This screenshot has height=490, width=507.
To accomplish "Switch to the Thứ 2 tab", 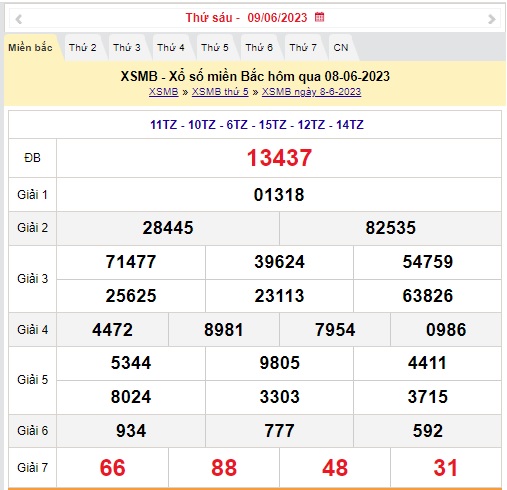I will (x=83, y=48).
